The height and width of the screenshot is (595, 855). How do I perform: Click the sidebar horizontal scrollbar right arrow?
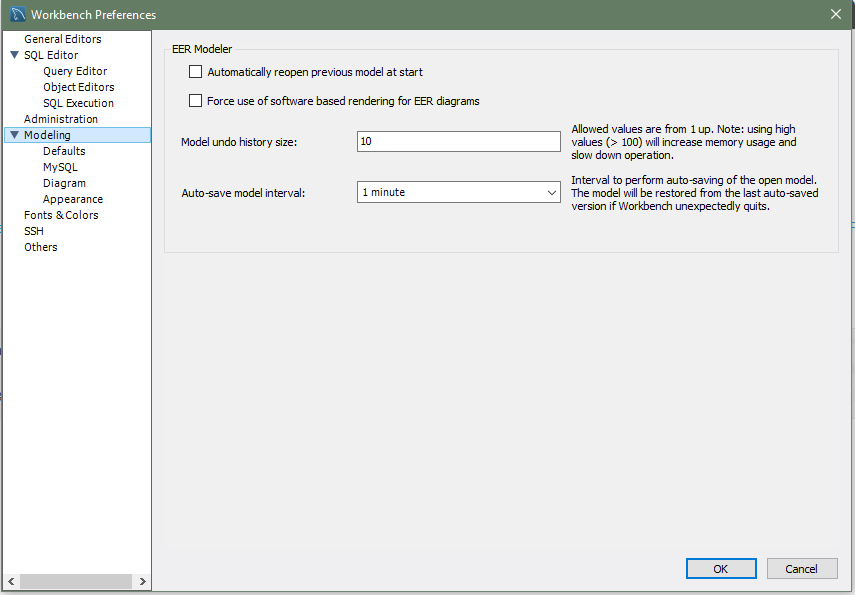click(x=143, y=581)
